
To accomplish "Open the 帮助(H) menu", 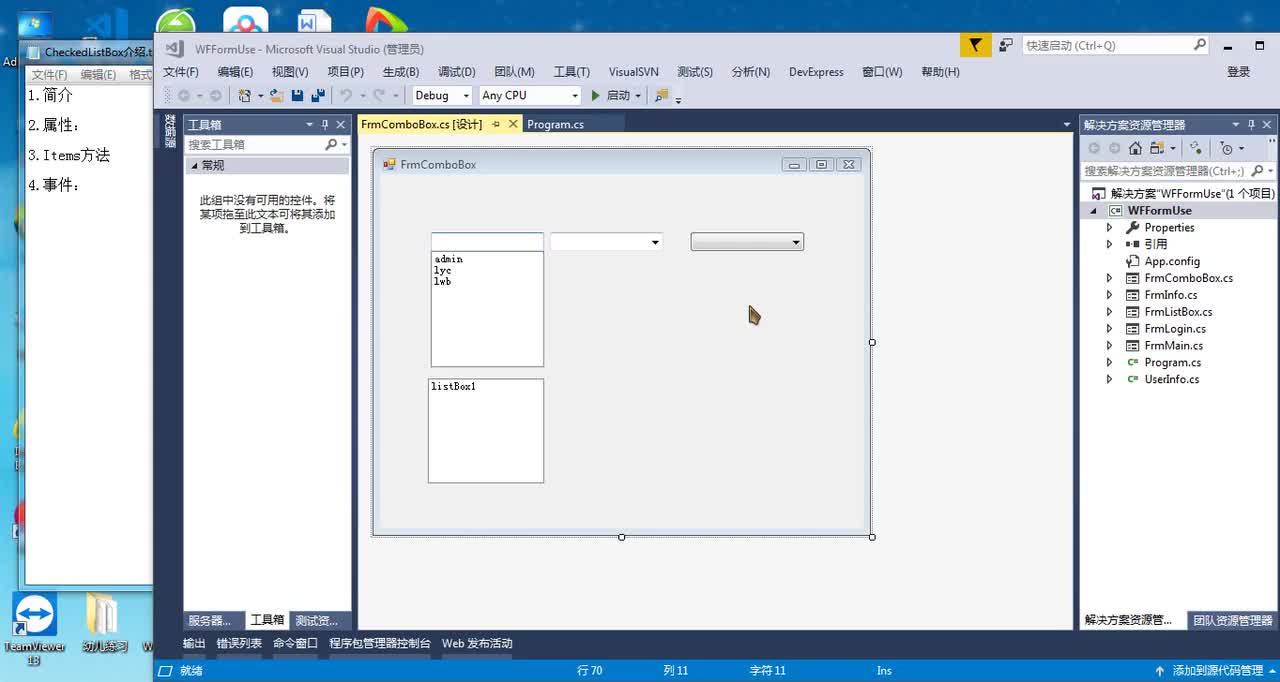I will pos(940,72).
